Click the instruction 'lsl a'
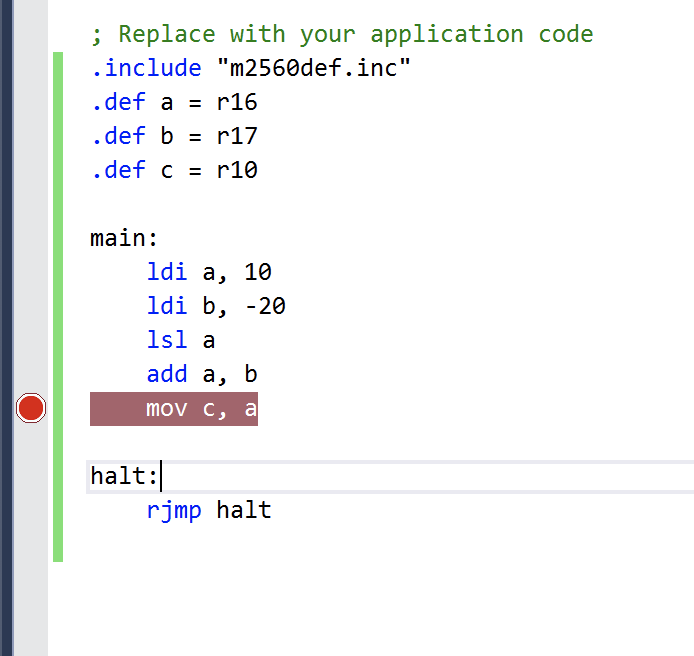Viewport: 694px width, 656px height. pos(181,340)
